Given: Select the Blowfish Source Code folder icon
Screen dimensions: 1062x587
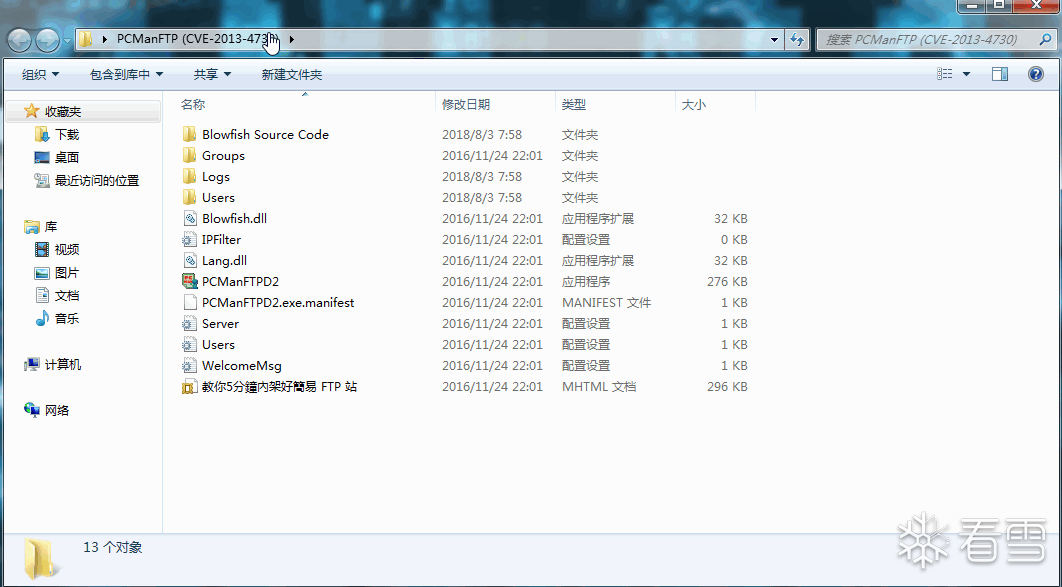Looking at the screenshot, I should pos(190,134).
